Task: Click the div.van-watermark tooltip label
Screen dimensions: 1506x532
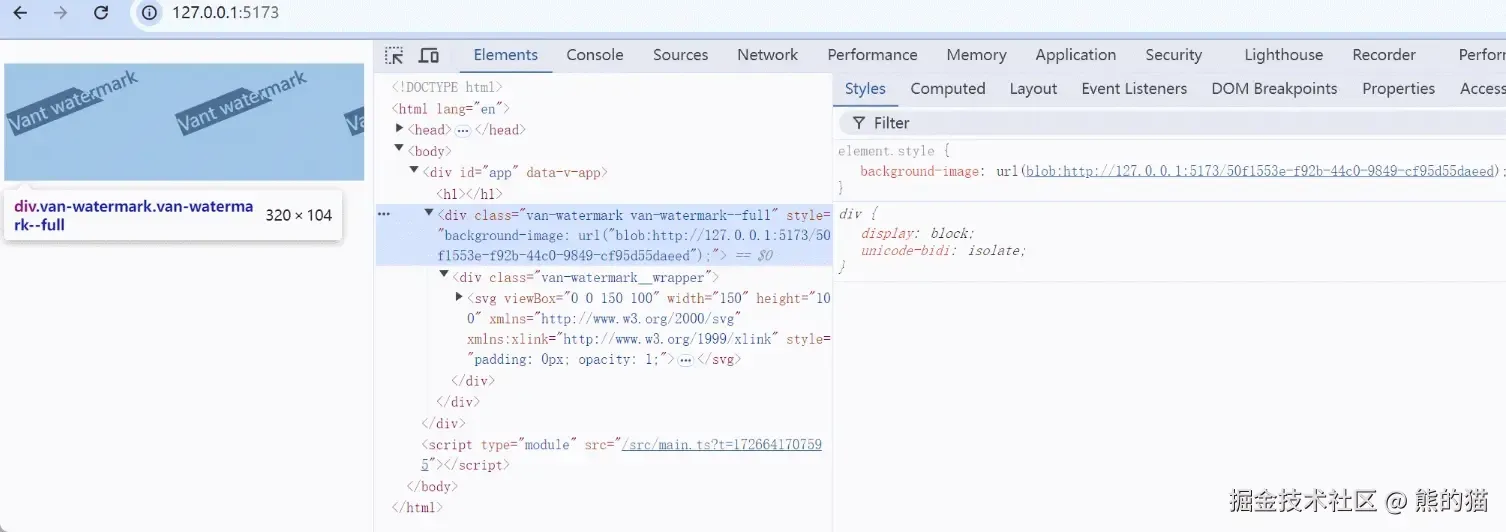Action: (x=134, y=215)
